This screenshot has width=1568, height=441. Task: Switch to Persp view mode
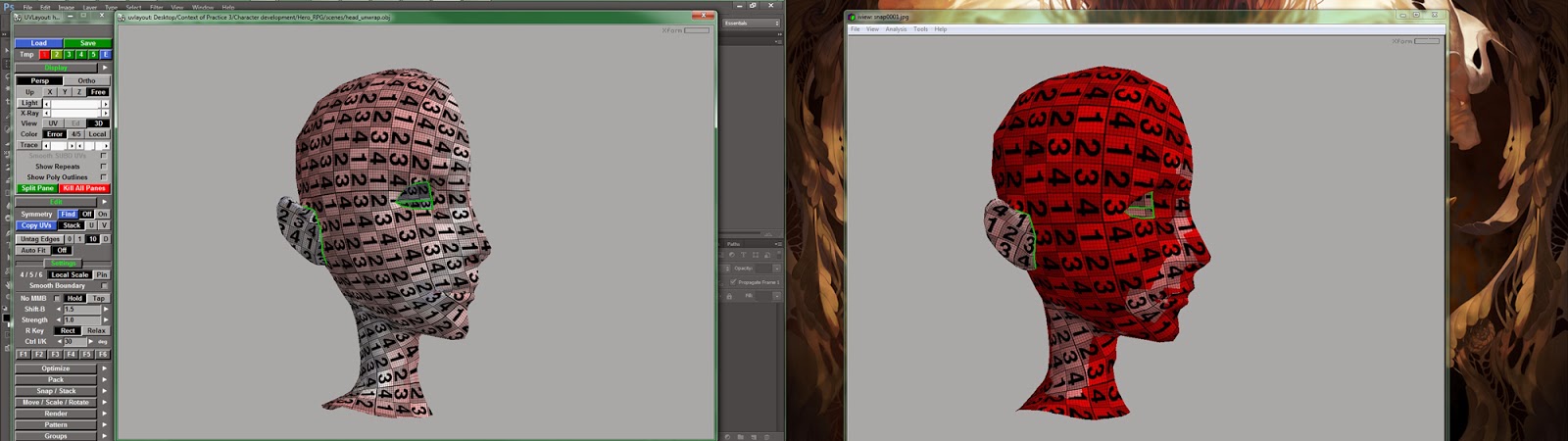point(39,80)
